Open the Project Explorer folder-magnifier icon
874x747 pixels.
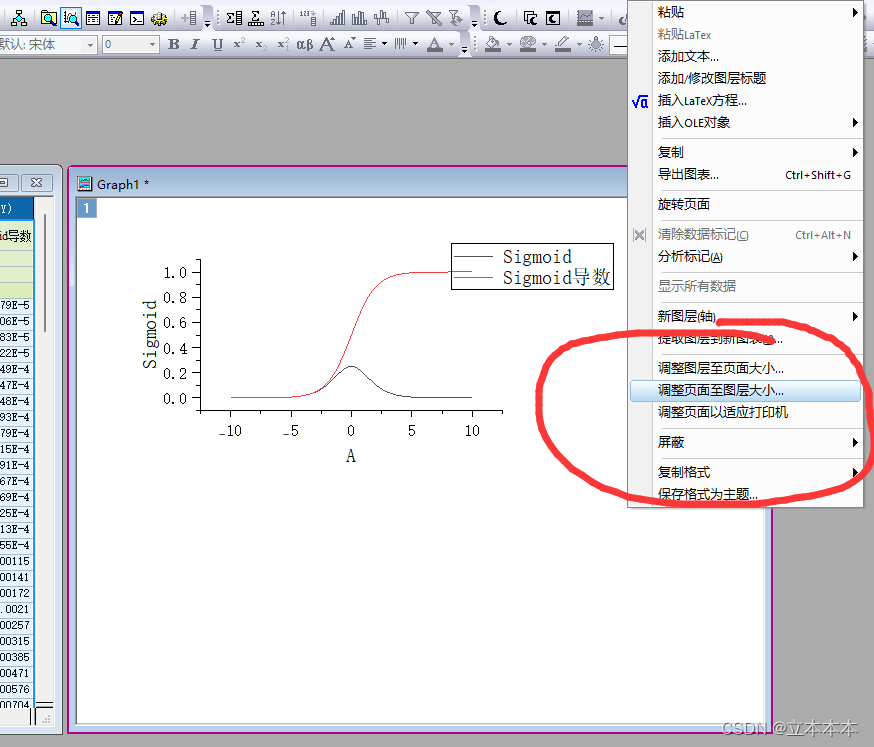pyautogui.click(x=48, y=18)
